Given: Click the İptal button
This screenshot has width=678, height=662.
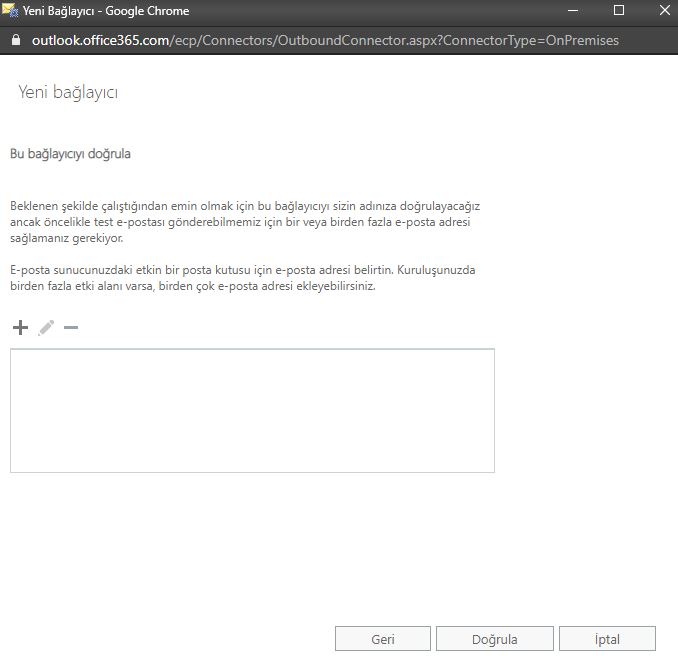Looking at the screenshot, I should [607, 639].
